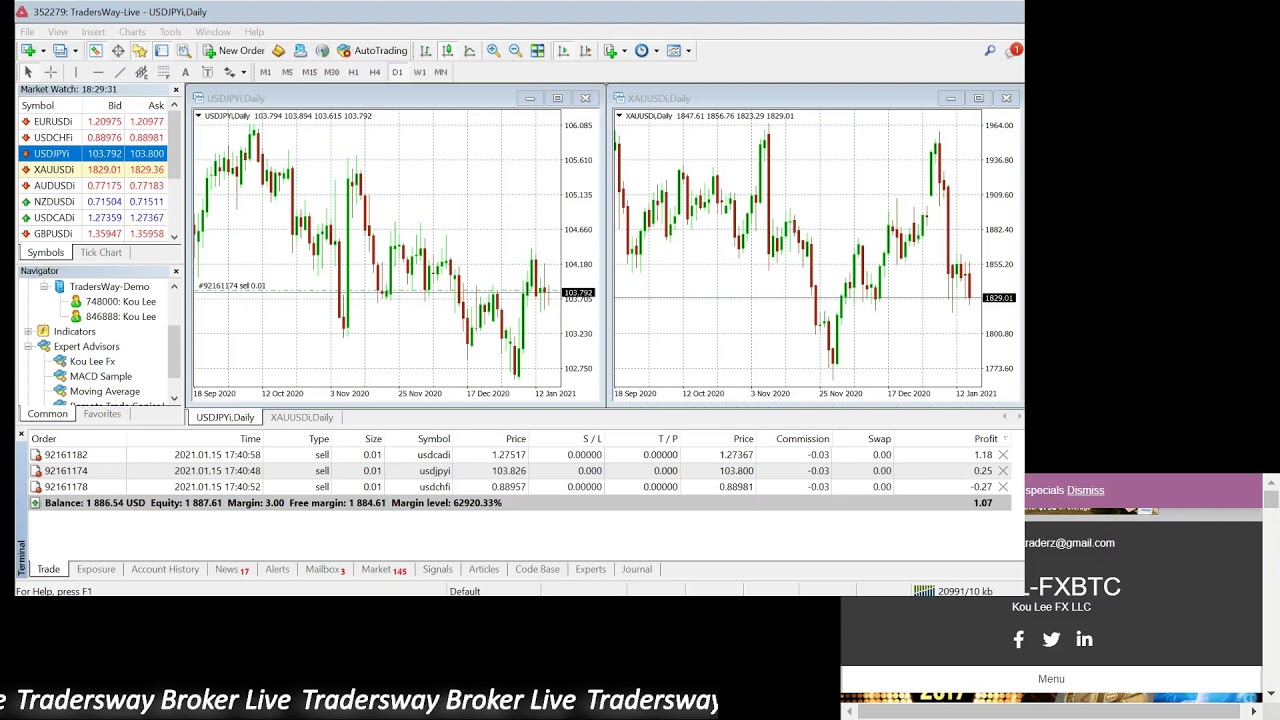The width and height of the screenshot is (1280, 720).
Task: Switch to the H4 timeframe
Action: tap(375, 72)
